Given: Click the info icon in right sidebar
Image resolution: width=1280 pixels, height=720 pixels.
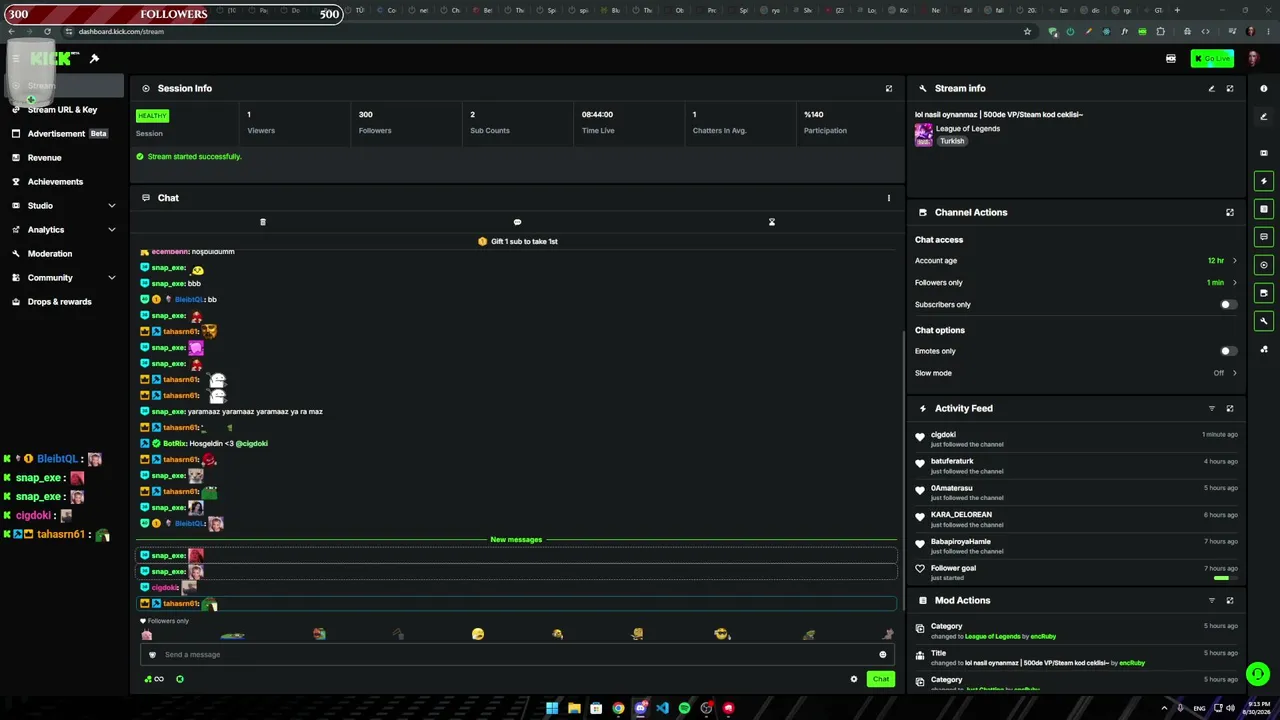Looking at the screenshot, I should [1264, 88].
